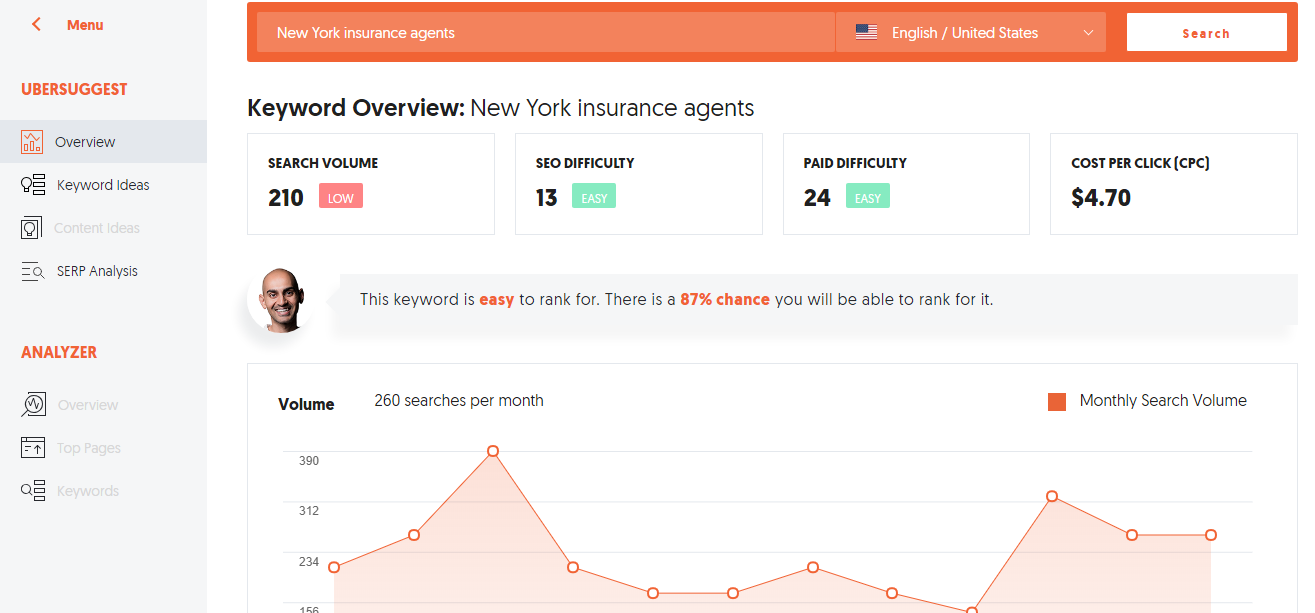Click the ANALYZER section heading
This screenshot has height=613, width=1315.
[x=59, y=352]
